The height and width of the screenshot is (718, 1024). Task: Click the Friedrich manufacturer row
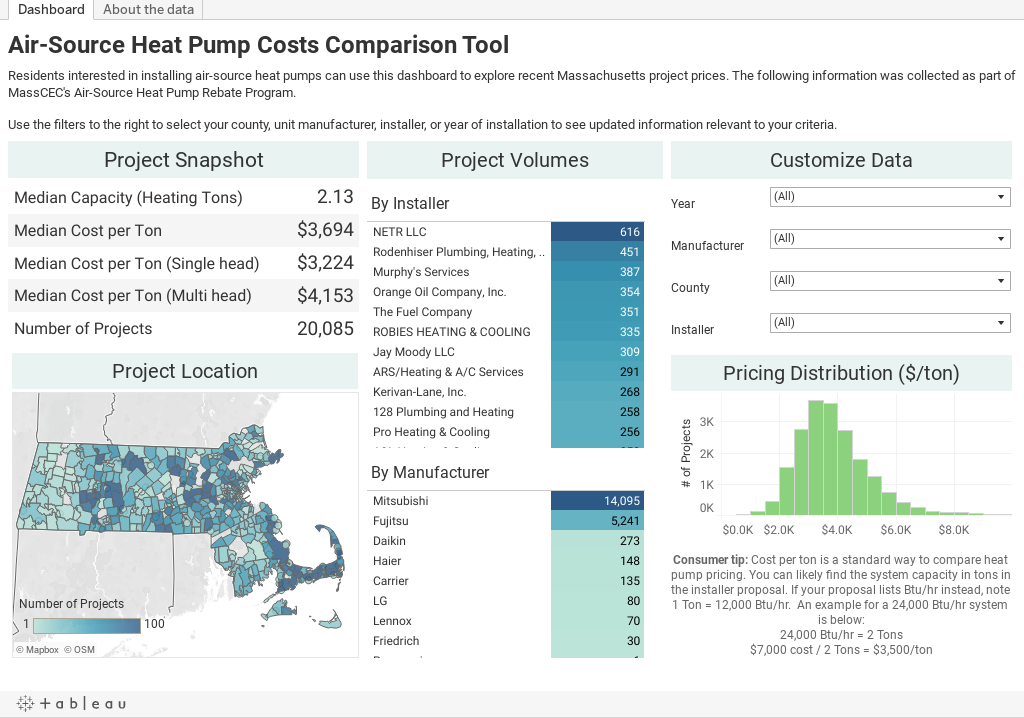coord(505,641)
